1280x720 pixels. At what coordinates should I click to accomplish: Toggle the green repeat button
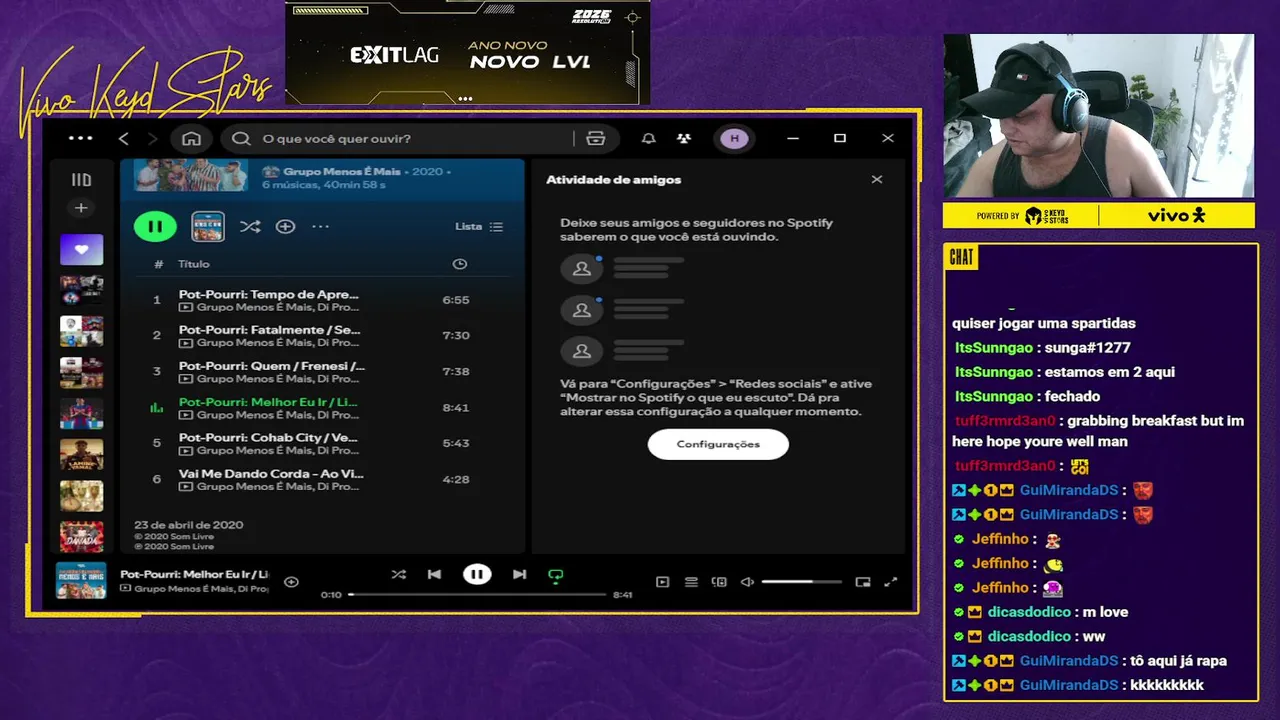555,575
